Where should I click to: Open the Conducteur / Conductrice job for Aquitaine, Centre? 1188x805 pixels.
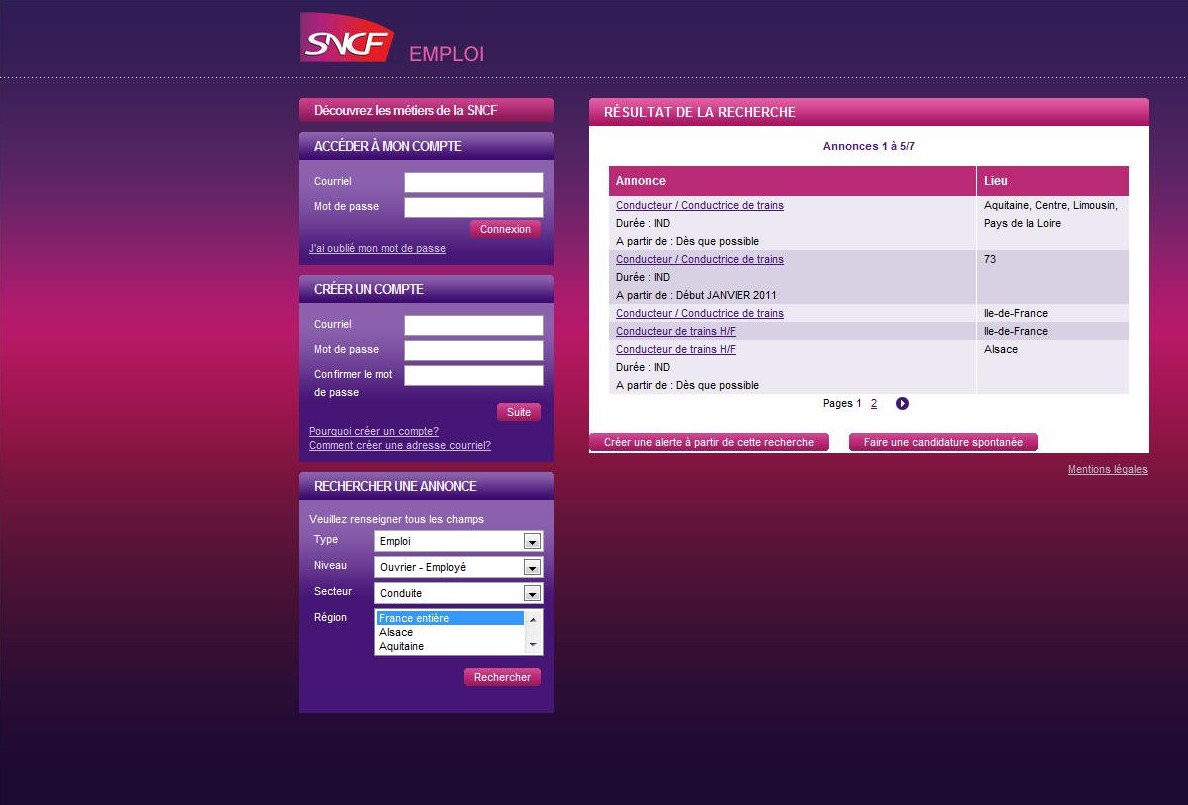[x=700, y=205]
